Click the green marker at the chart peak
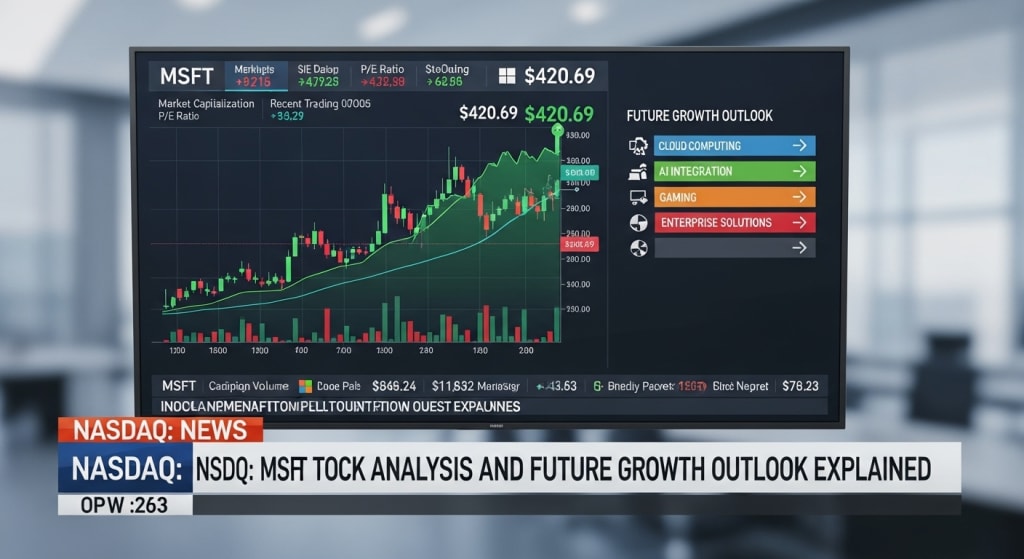 click(x=557, y=130)
